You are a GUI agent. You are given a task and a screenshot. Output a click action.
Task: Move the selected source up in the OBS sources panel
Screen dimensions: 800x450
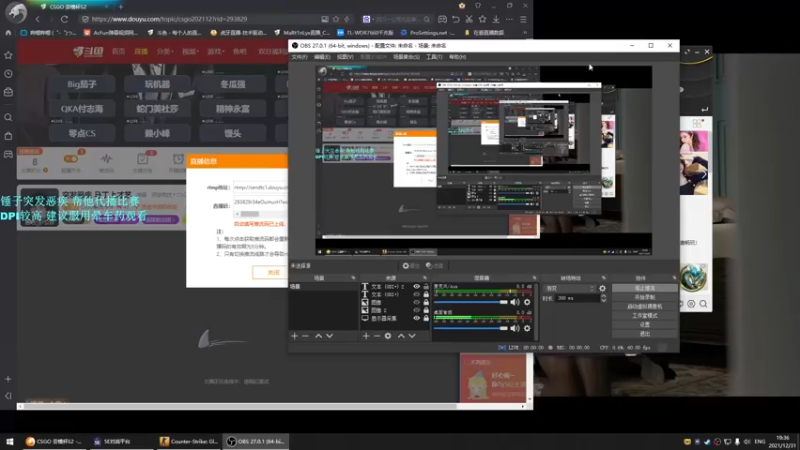[401, 336]
